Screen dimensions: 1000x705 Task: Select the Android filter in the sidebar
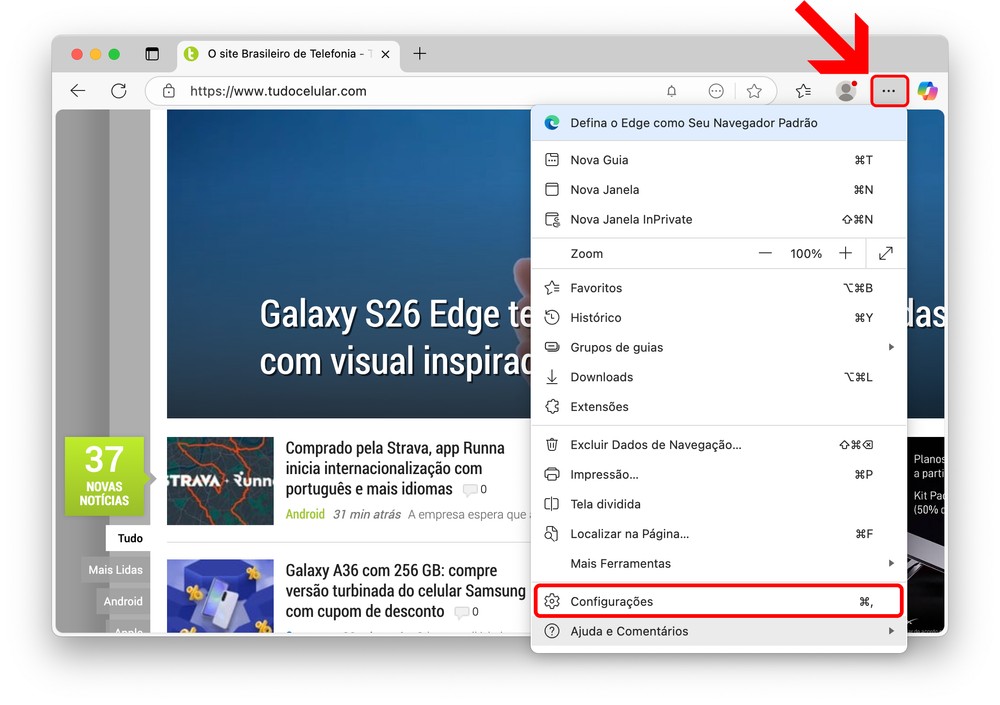[x=123, y=601]
